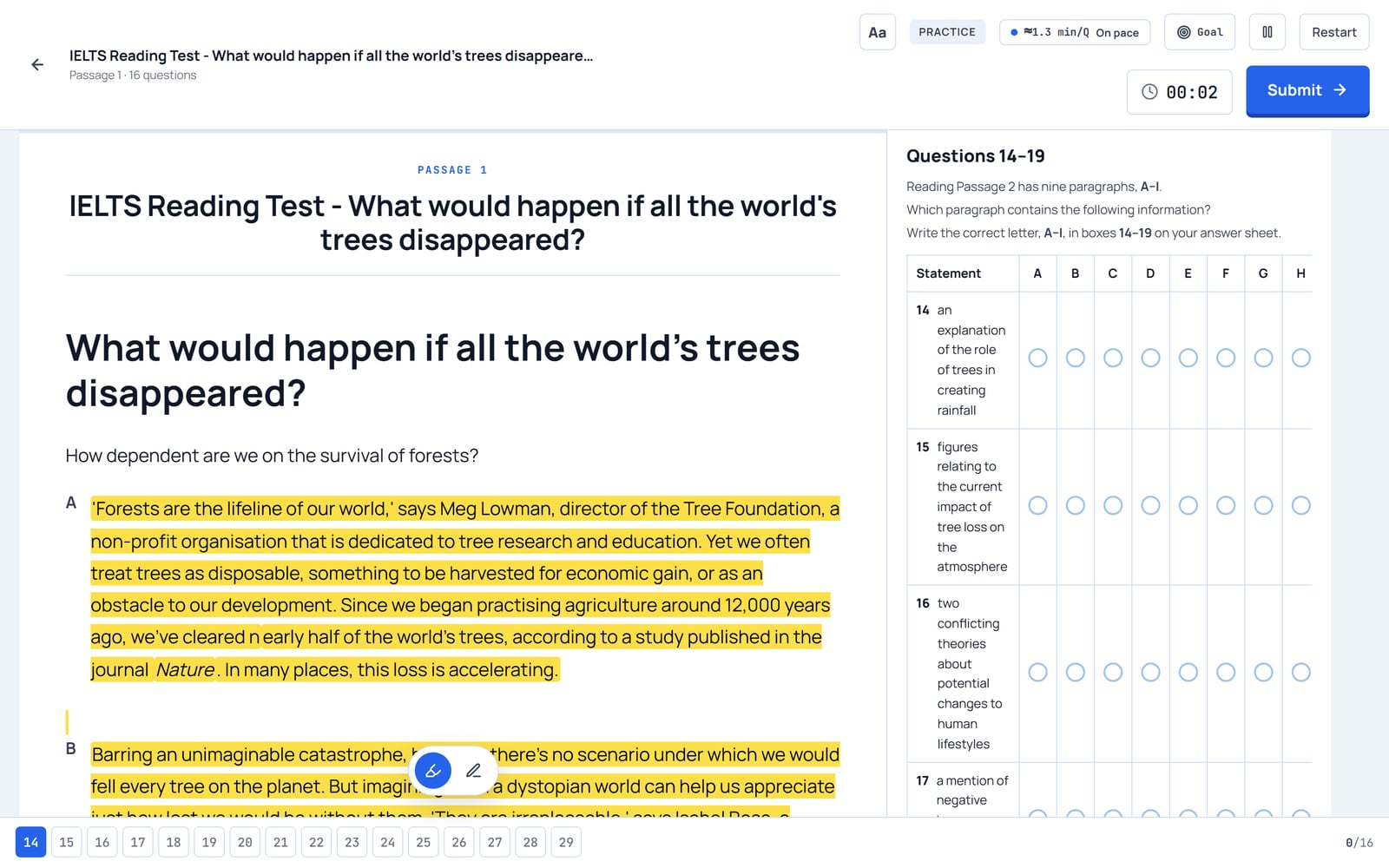
Task: Select paragraph H for question 16
Action: coord(1300,672)
